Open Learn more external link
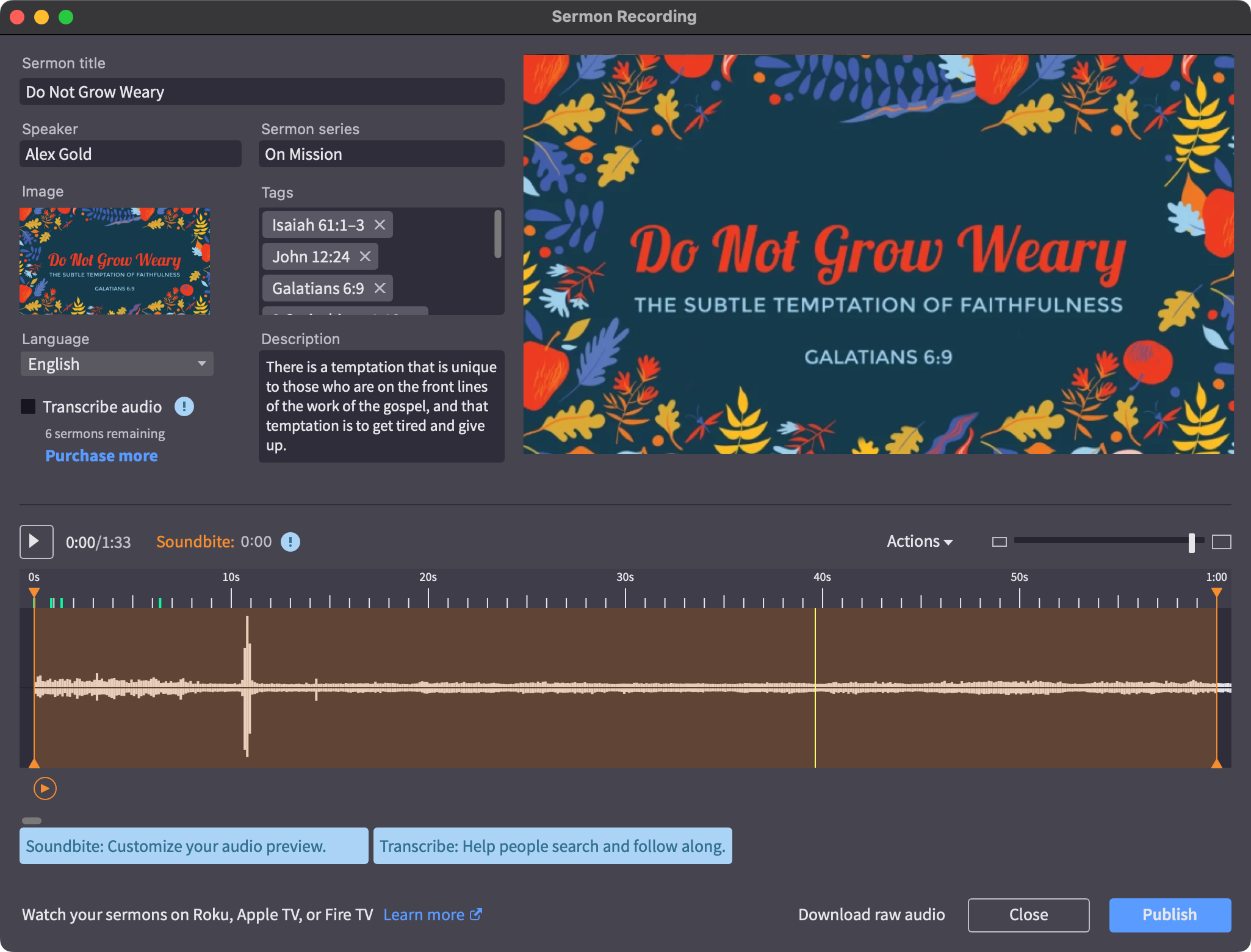The image size is (1251, 952). tap(433, 915)
